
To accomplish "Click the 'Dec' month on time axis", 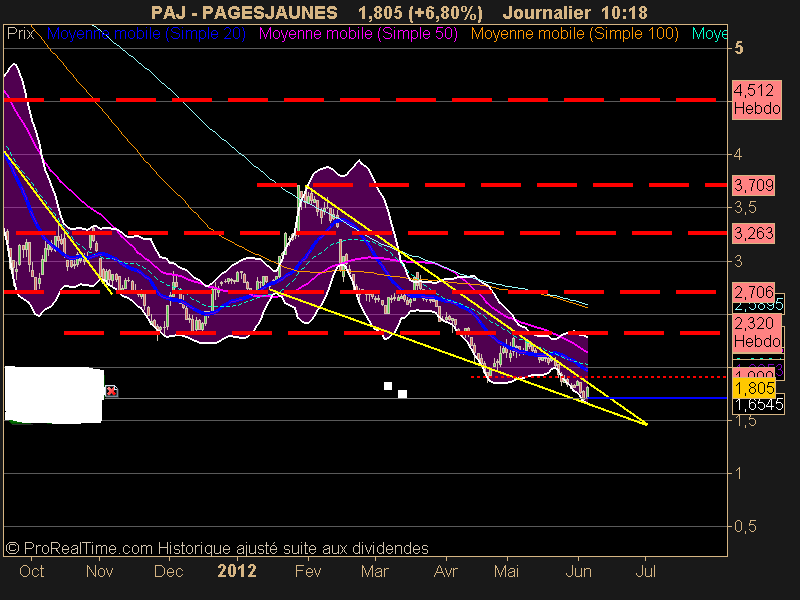I will click(x=168, y=570).
